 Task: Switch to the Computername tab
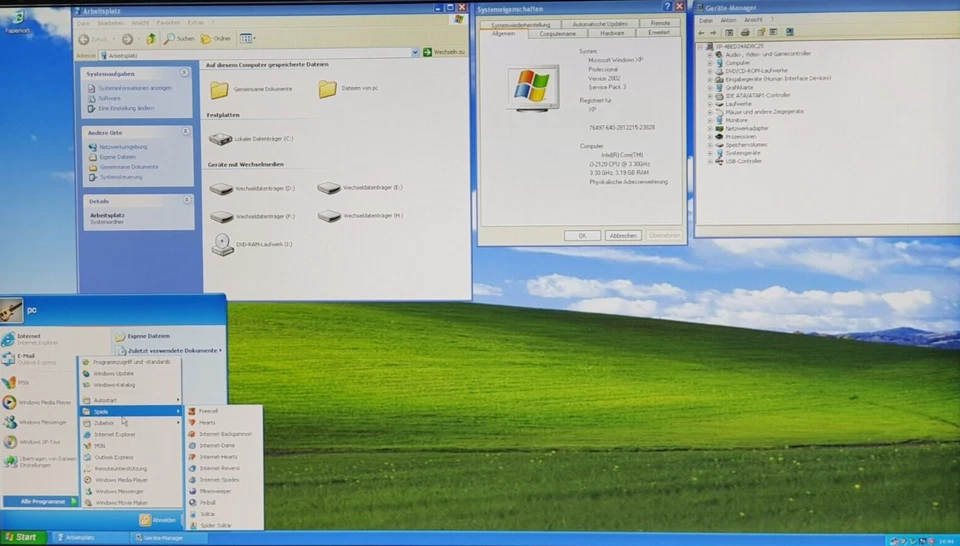pyautogui.click(x=557, y=34)
